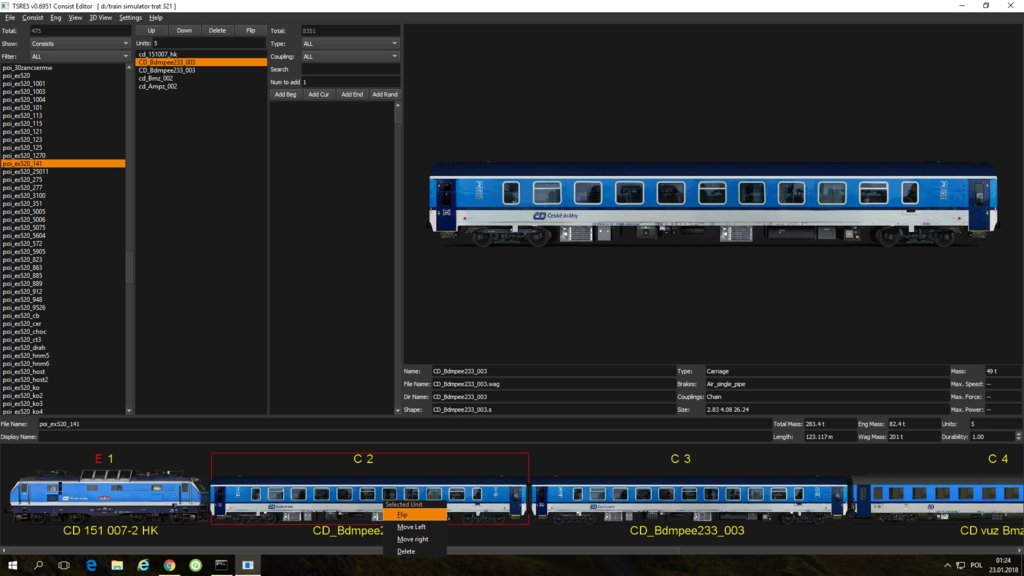The width and height of the screenshot is (1024, 576).
Task: Click the Windows Start button
Action: coord(12,565)
